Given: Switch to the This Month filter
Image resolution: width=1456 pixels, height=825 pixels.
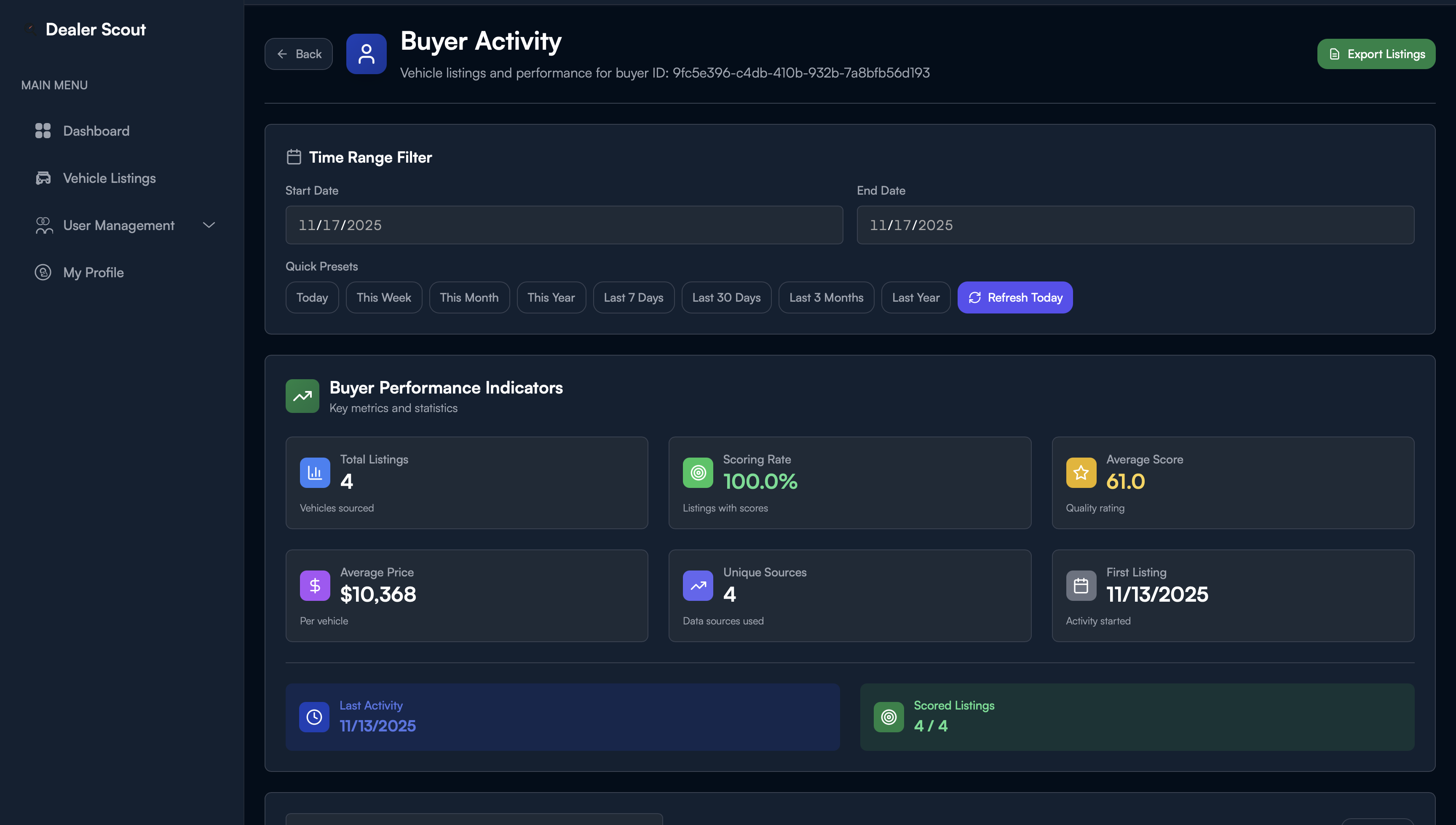Looking at the screenshot, I should (x=469, y=297).
